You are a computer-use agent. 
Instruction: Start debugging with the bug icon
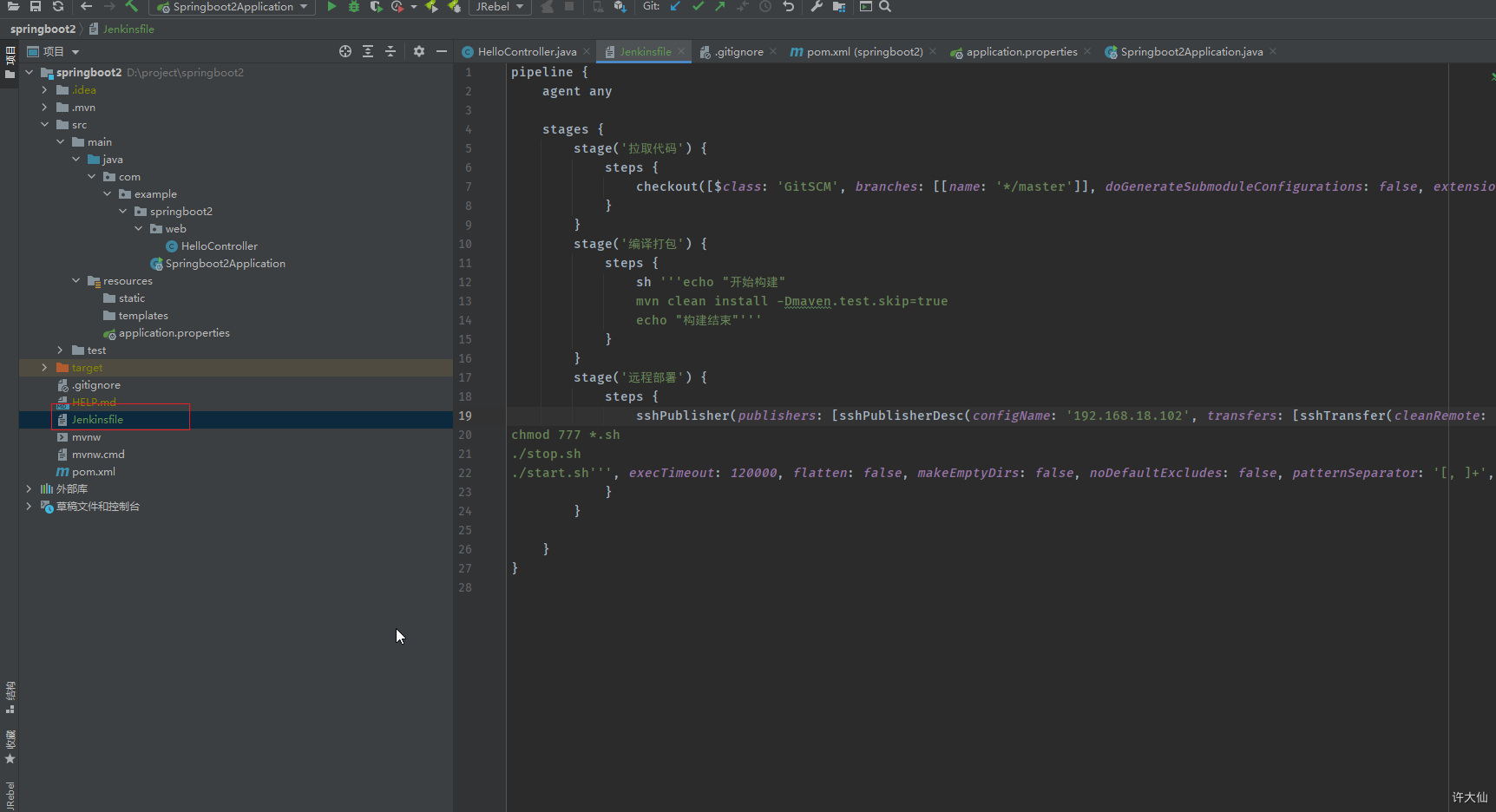pyautogui.click(x=353, y=7)
